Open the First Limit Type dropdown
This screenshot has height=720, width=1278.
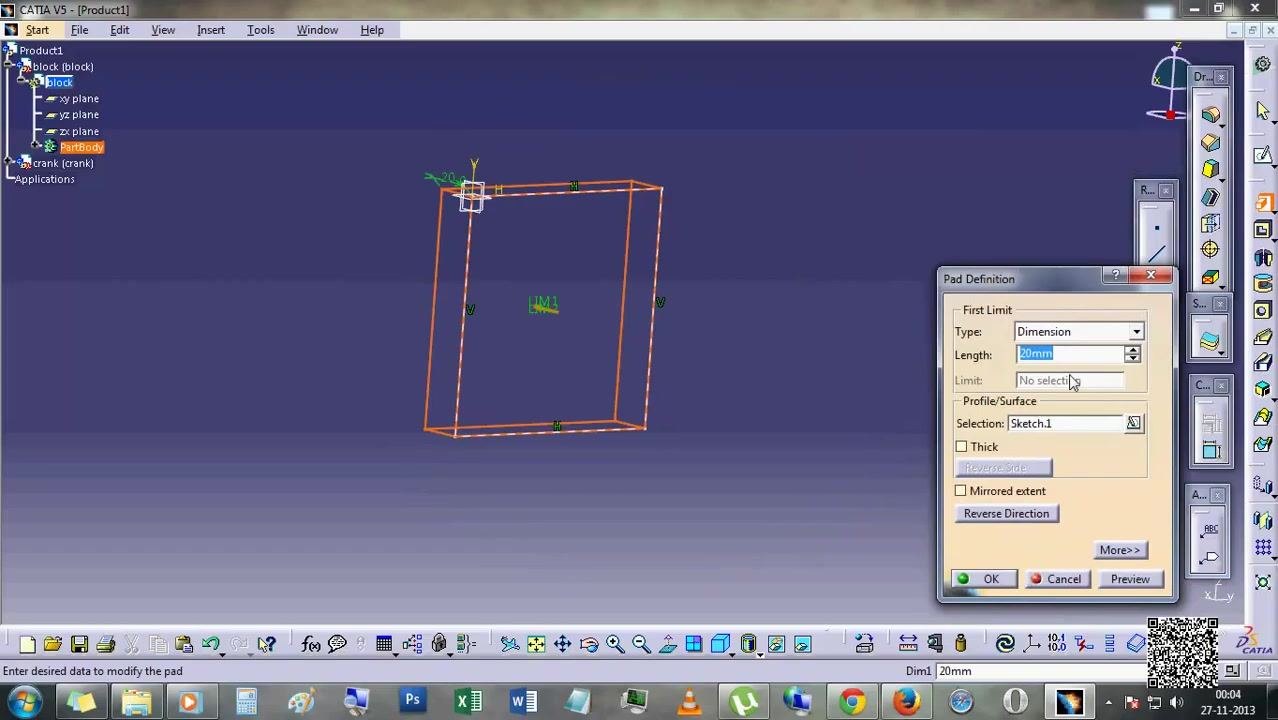(x=1136, y=332)
